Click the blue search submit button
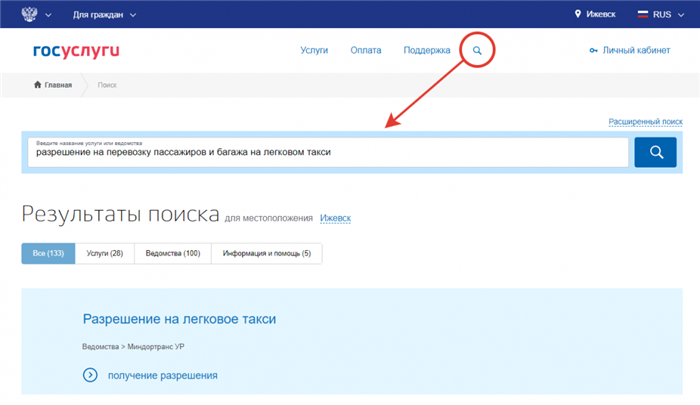 point(655,152)
